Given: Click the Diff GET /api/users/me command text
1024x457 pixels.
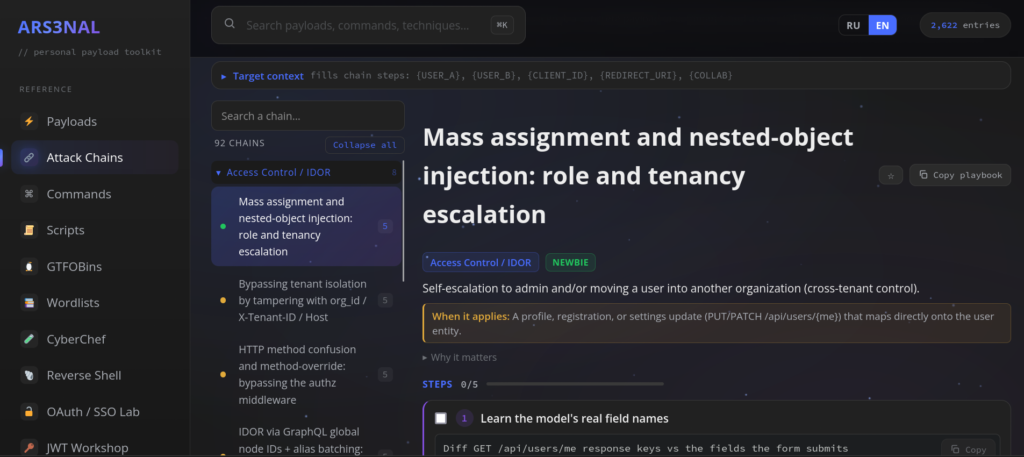Looking at the screenshot, I should point(645,449).
